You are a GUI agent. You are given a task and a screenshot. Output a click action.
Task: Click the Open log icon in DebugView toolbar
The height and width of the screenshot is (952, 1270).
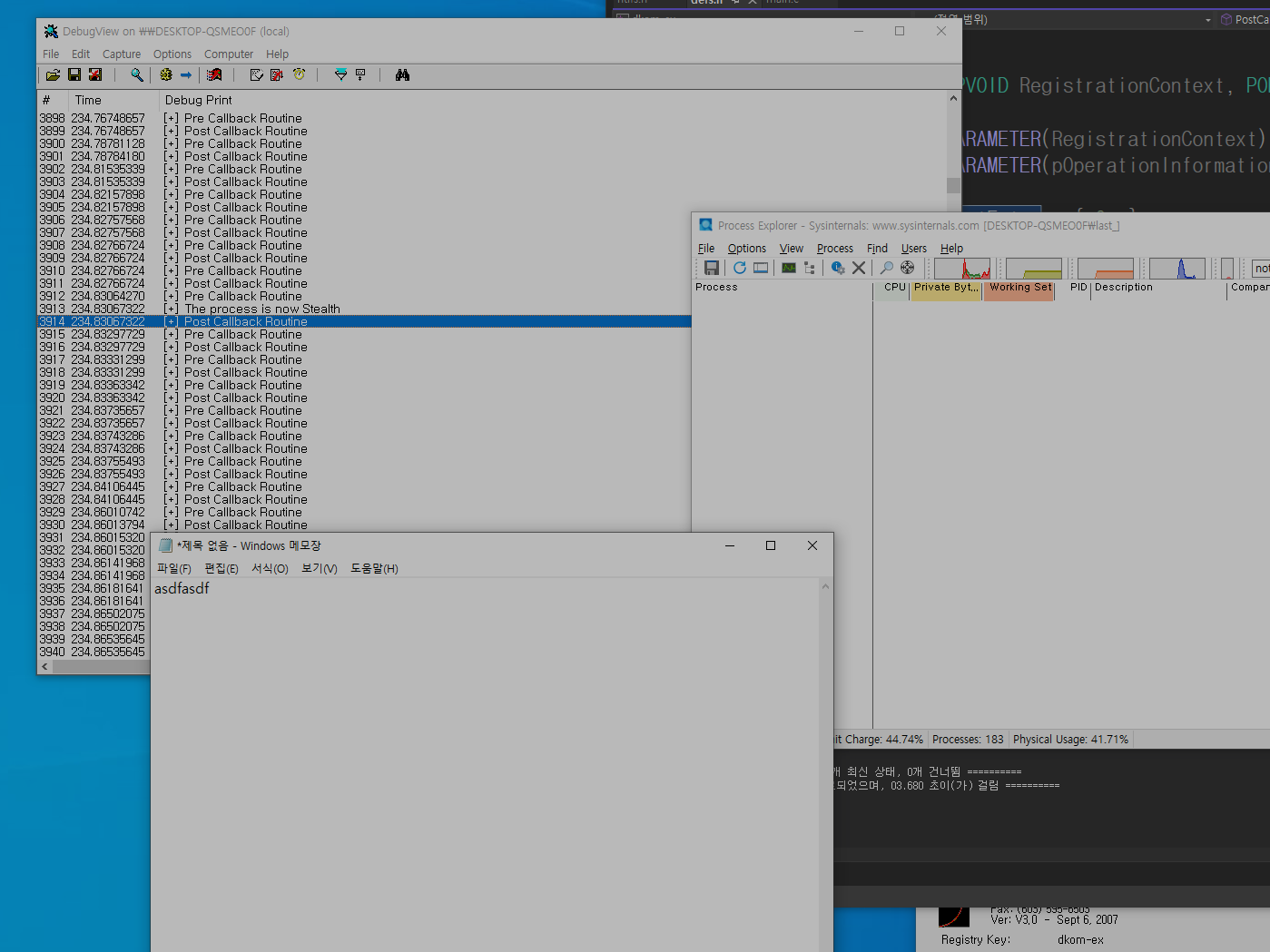click(x=54, y=75)
